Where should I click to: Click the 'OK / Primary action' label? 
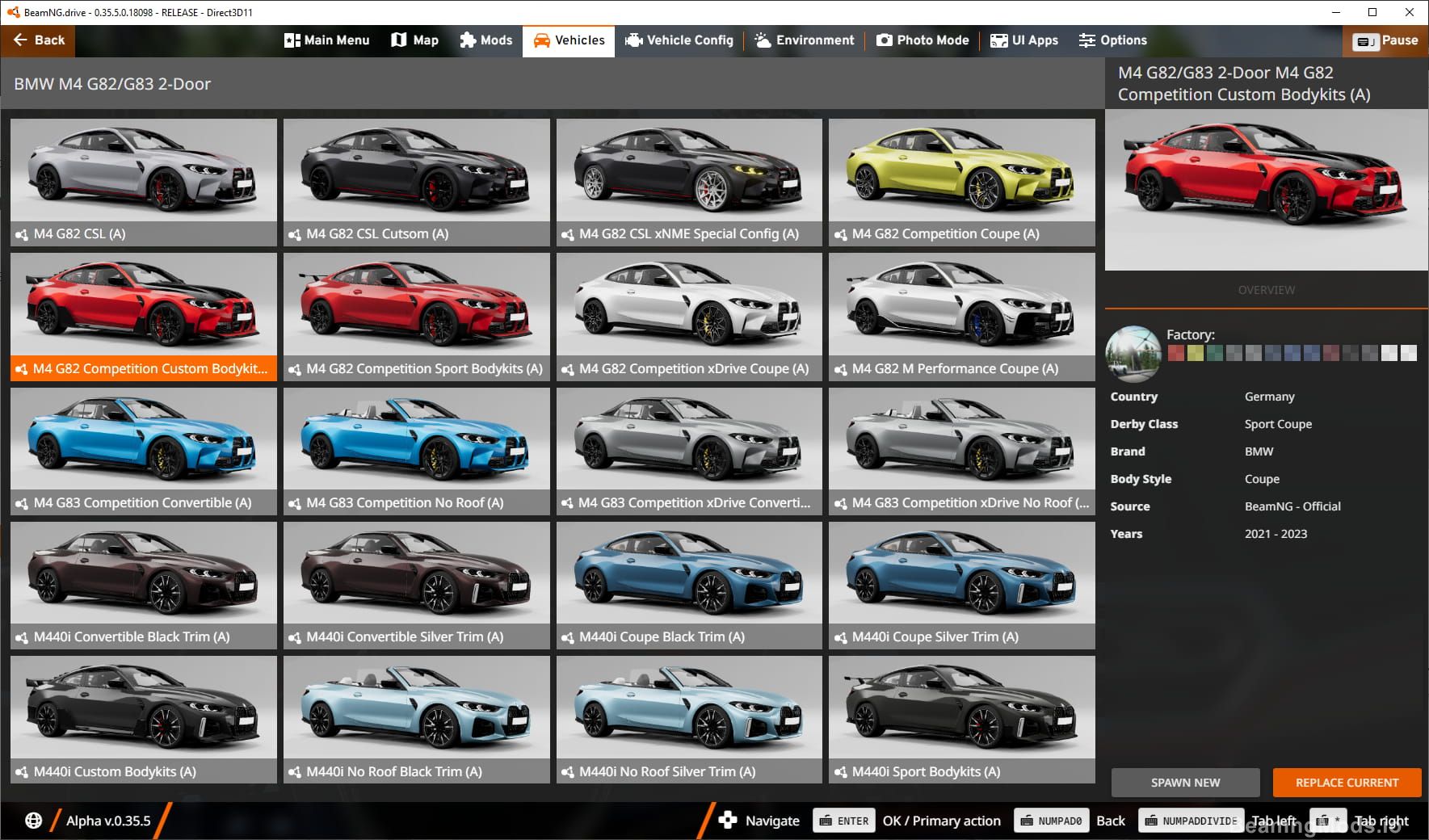click(941, 821)
